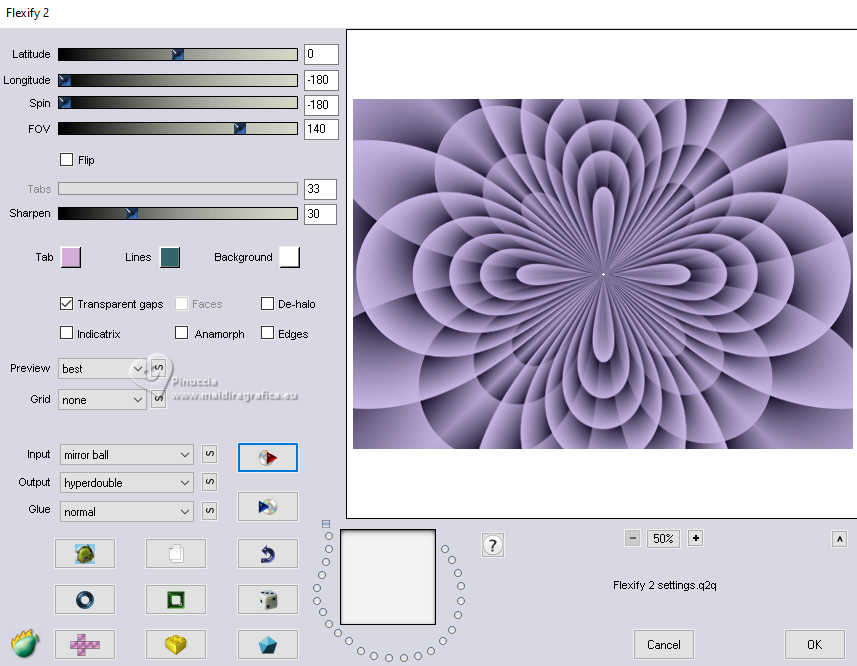Click the 50% zoom level button
Viewport: 857px width, 666px height.
[663, 538]
